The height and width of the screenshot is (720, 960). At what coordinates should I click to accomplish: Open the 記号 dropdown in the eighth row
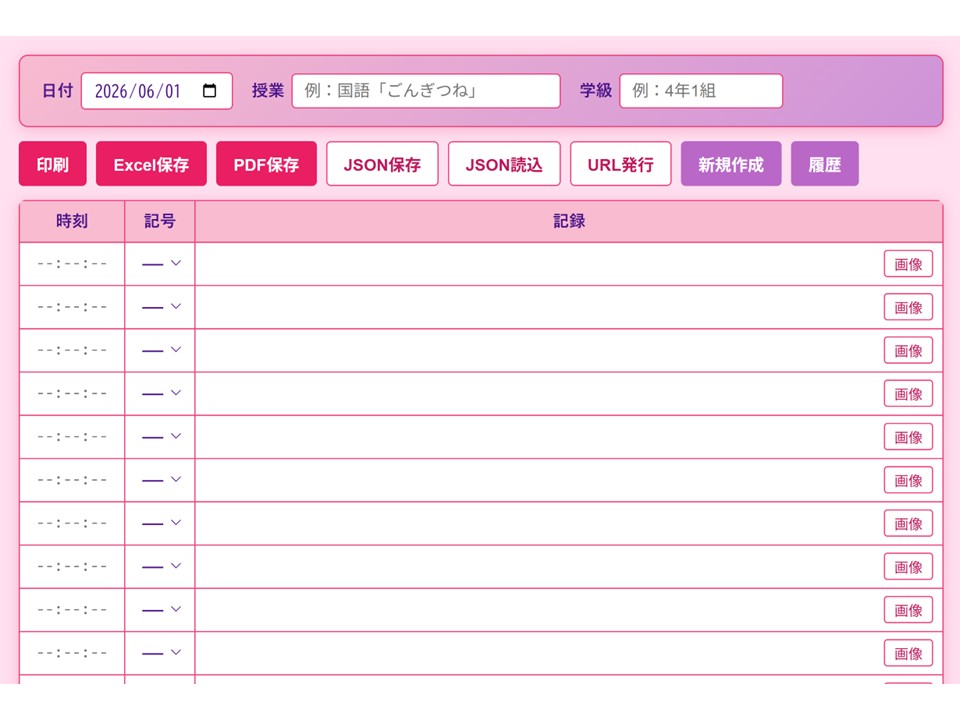(160, 566)
